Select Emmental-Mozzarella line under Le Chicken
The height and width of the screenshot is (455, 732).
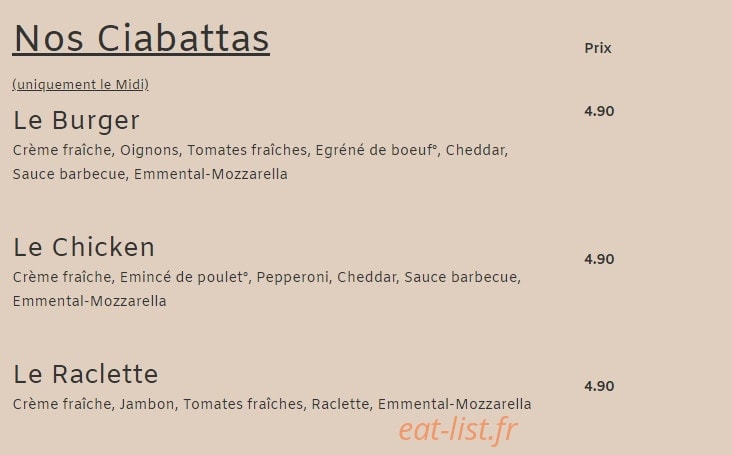90,301
